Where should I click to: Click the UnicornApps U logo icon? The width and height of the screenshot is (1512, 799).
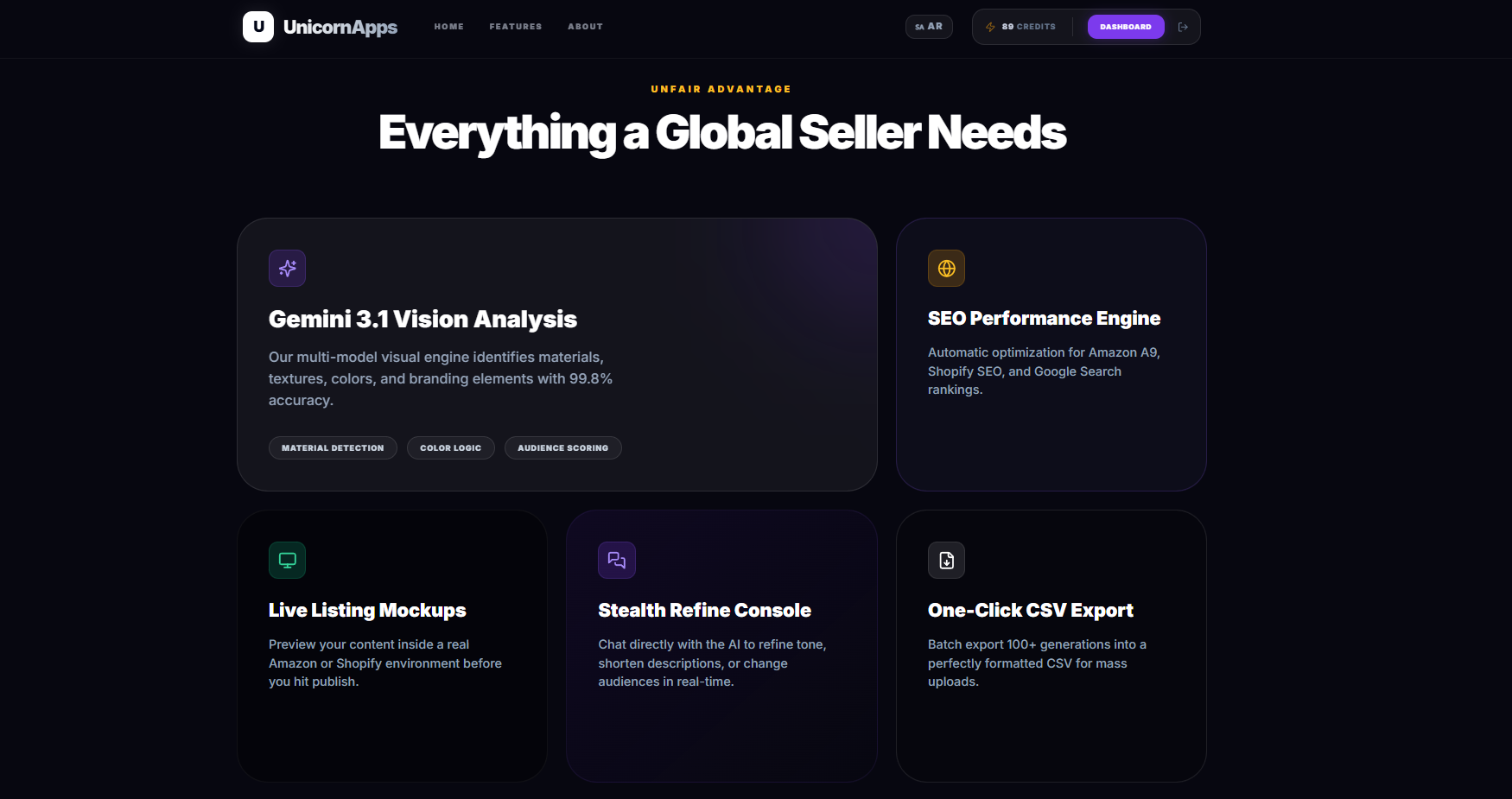(x=258, y=27)
